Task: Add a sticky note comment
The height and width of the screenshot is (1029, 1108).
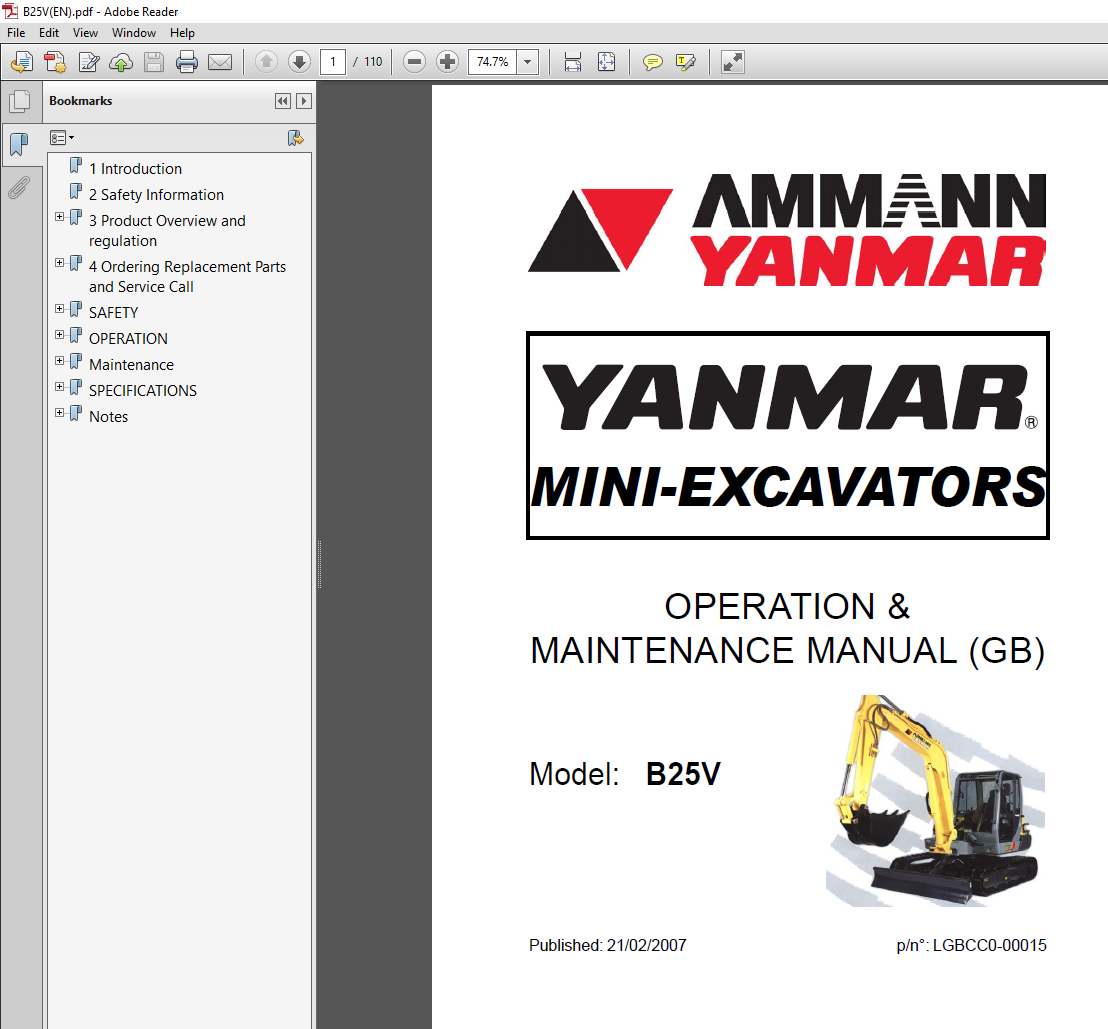Action: (652, 62)
